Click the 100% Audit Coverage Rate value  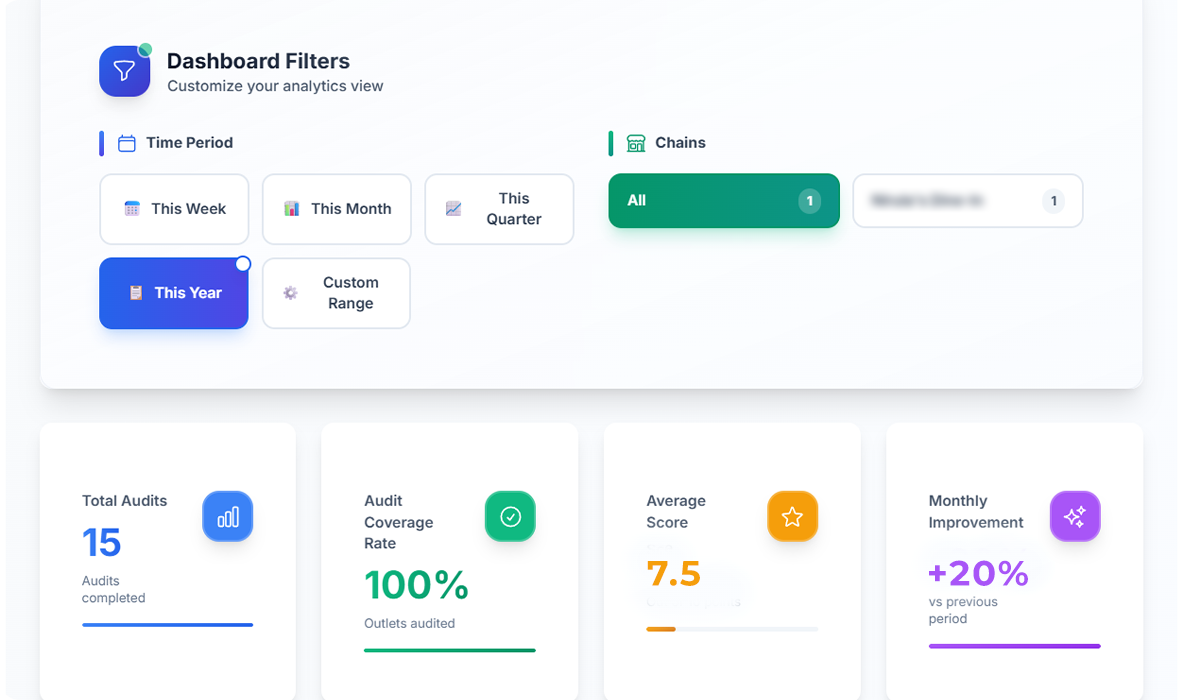pyautogui.click(x=416, y=585)
